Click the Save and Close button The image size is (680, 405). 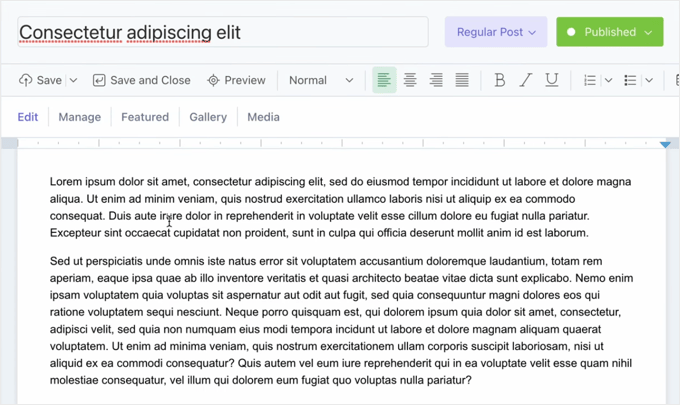pyautogui.click(x=141, y=80)
